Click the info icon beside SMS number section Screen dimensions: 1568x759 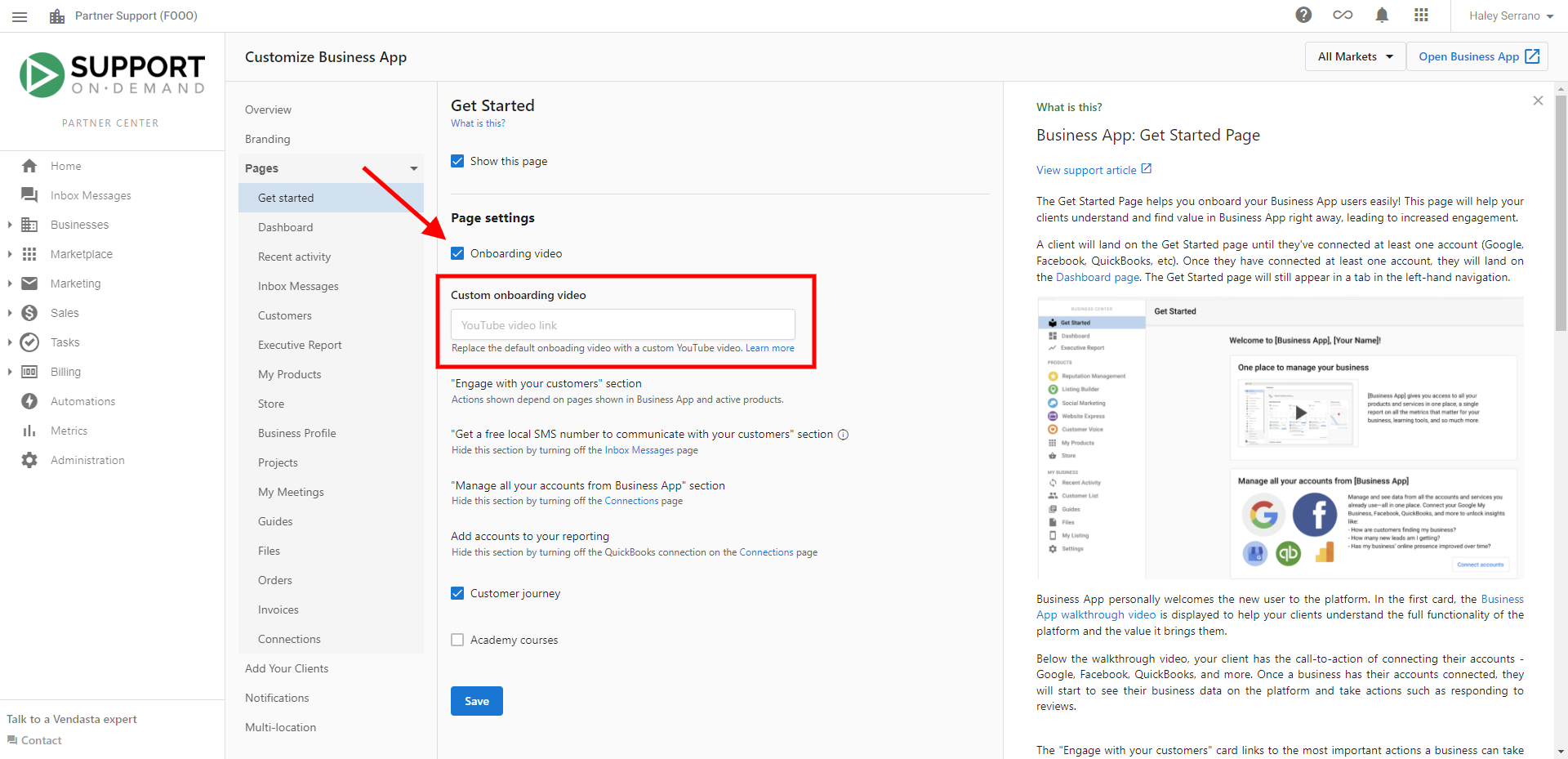pyautogui.click(x=844, y=435)
